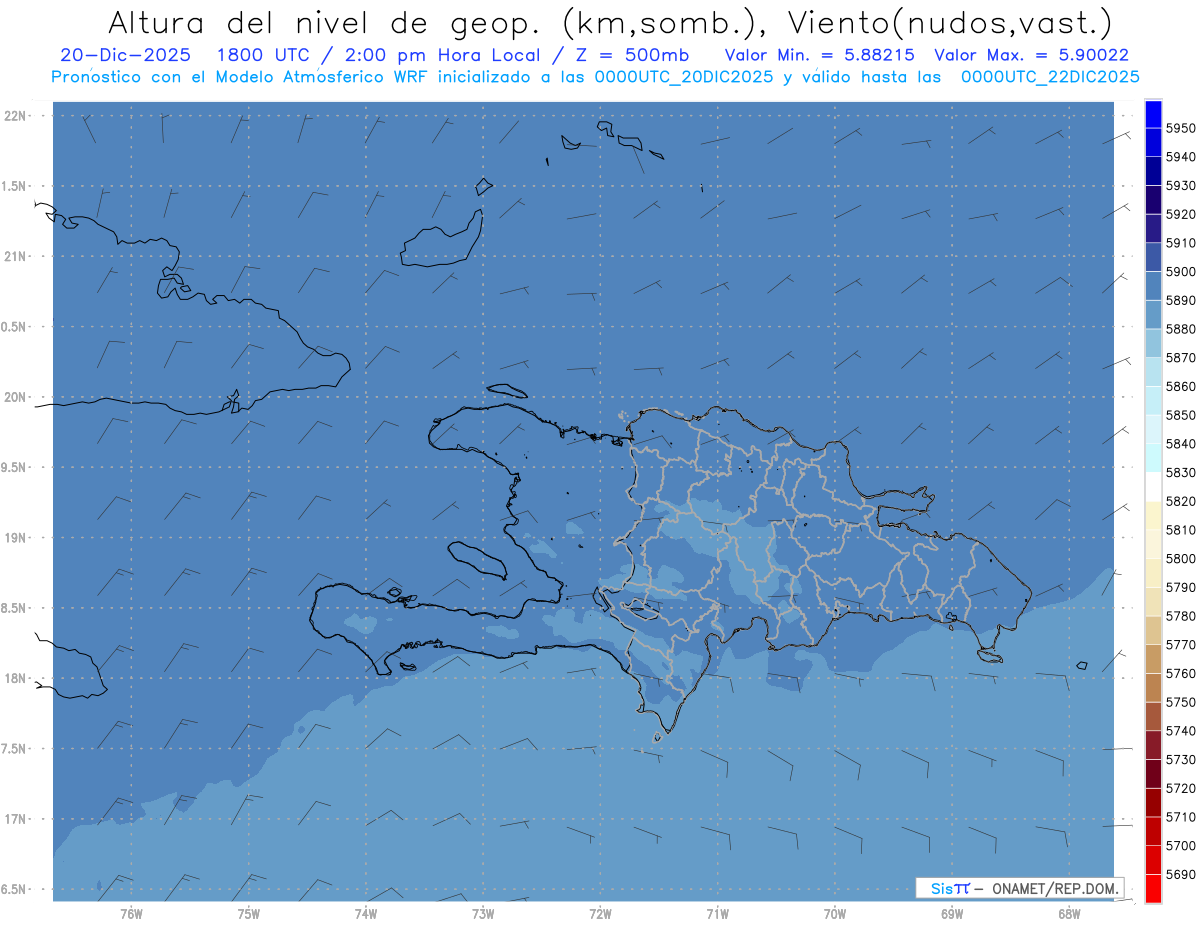The height and width of the screenshot is (927, 1200).
Task: Click the '76W' longitude label
Action: tap(131, 914)
